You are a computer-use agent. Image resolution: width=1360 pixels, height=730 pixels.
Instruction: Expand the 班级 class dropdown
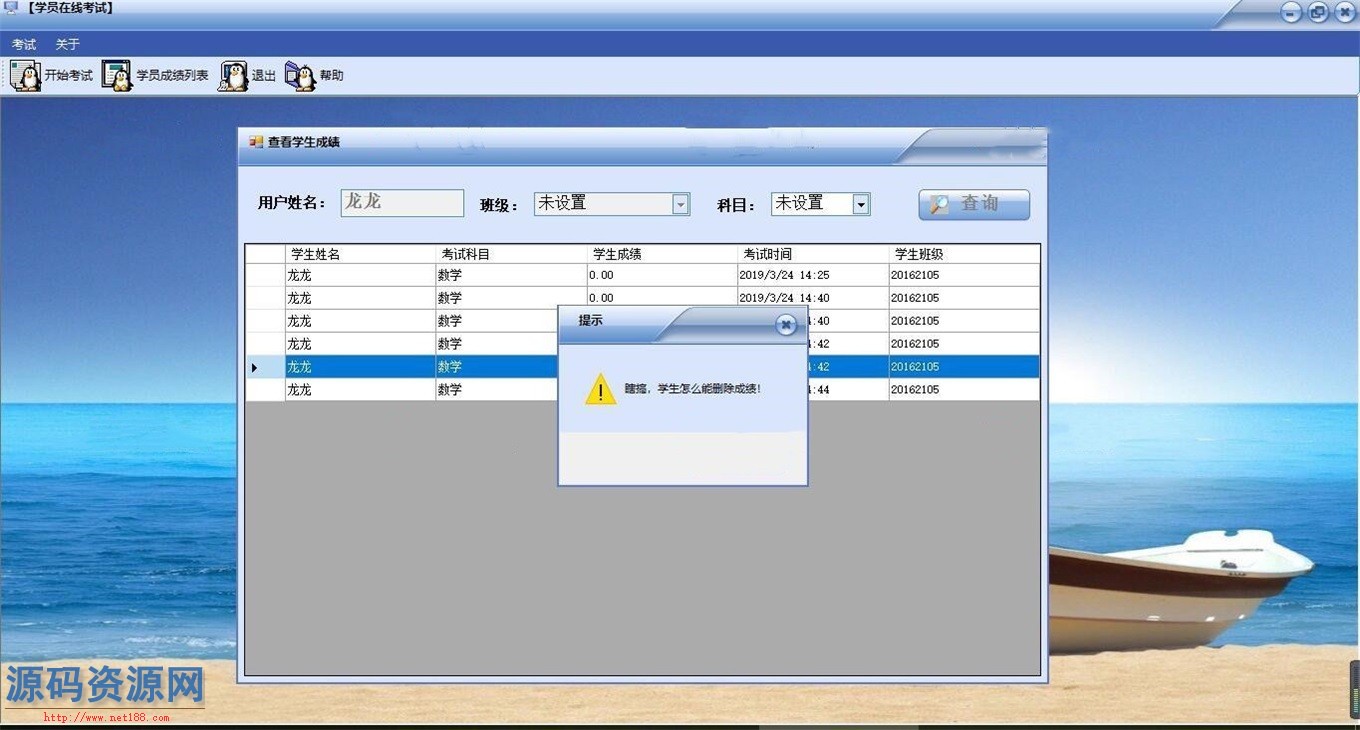(680, 204)
